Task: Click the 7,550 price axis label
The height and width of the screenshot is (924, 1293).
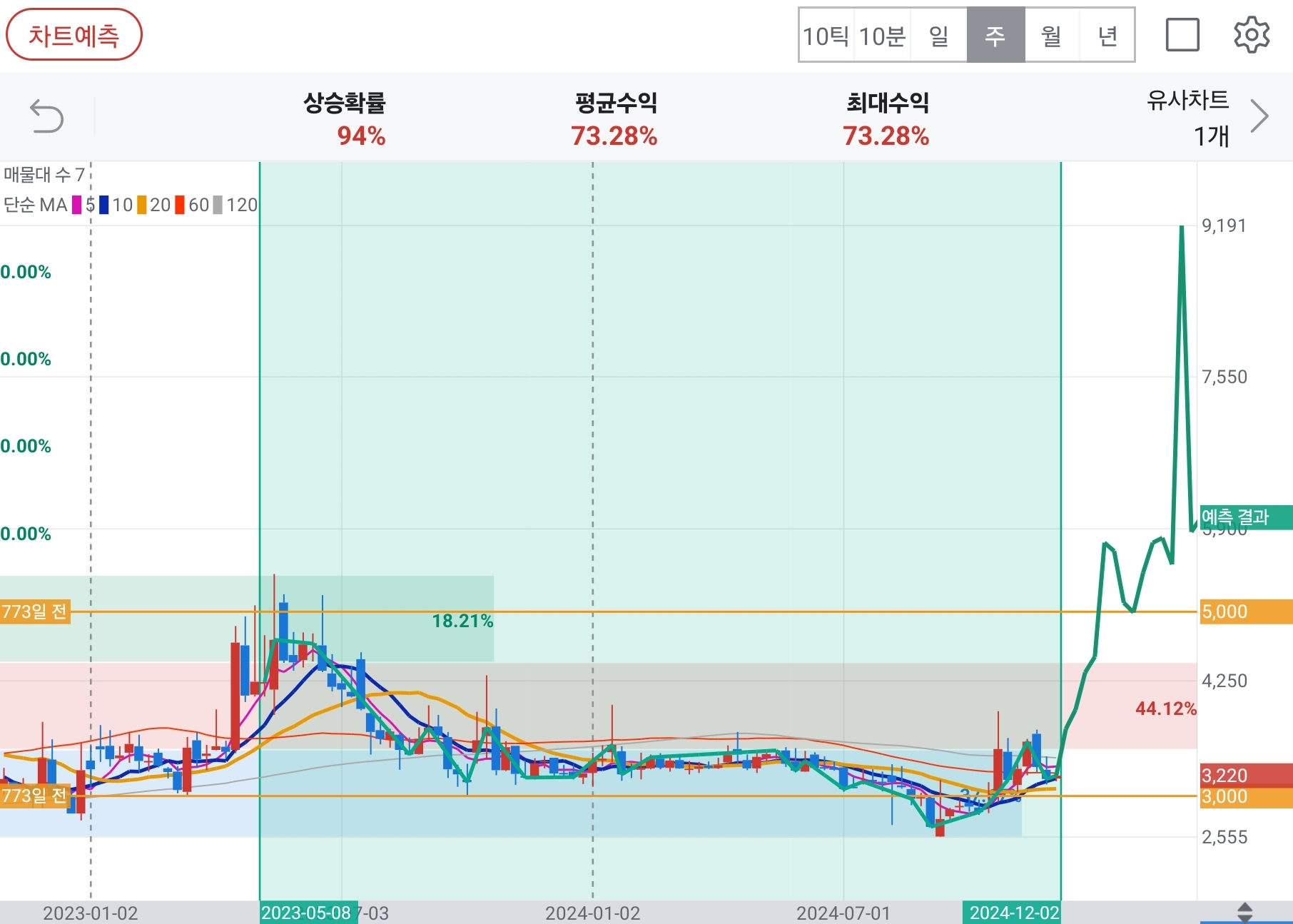Action: coord(1224,377)
